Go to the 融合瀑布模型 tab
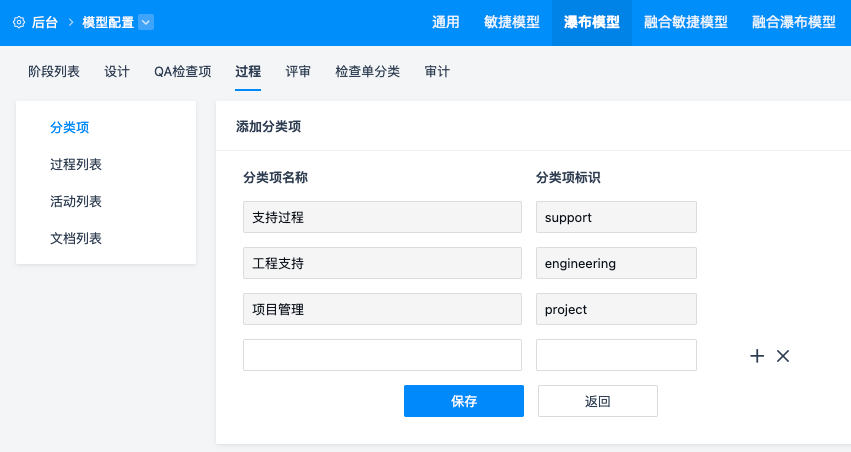851x452 pixels. (793, 22)
